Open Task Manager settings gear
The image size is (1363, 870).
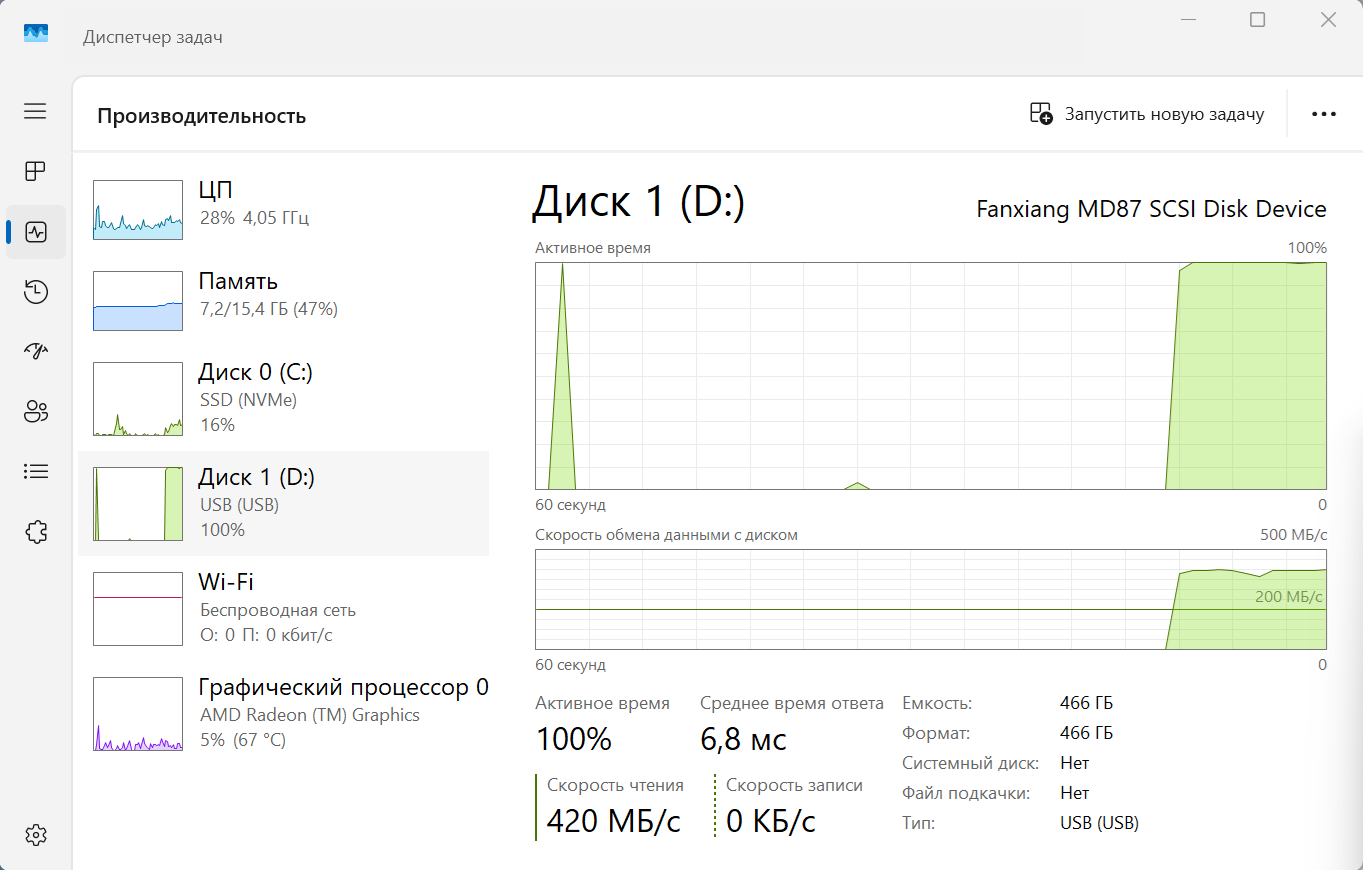pyautogui.click(x=35, y=835)
